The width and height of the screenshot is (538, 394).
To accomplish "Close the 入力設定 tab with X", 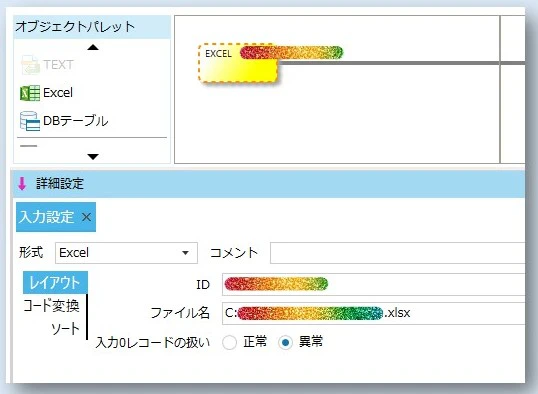I will click(86, 217).
